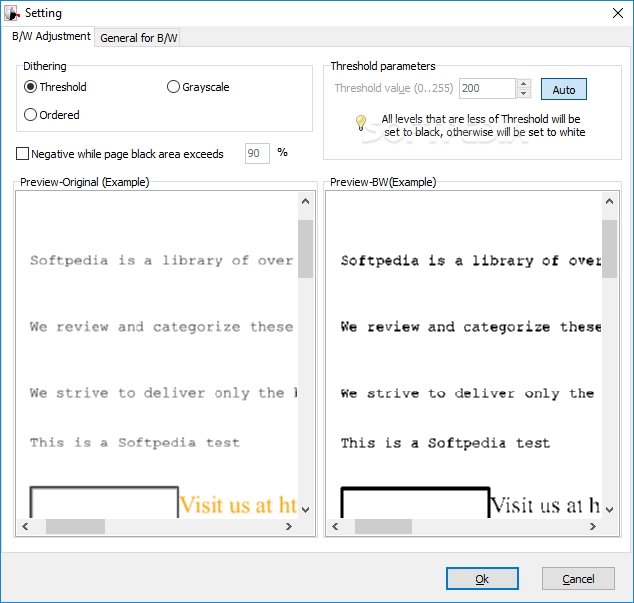
Task: Click left arrow in Preview-Original horizontal scrollbar
Action: click(25, 526)
